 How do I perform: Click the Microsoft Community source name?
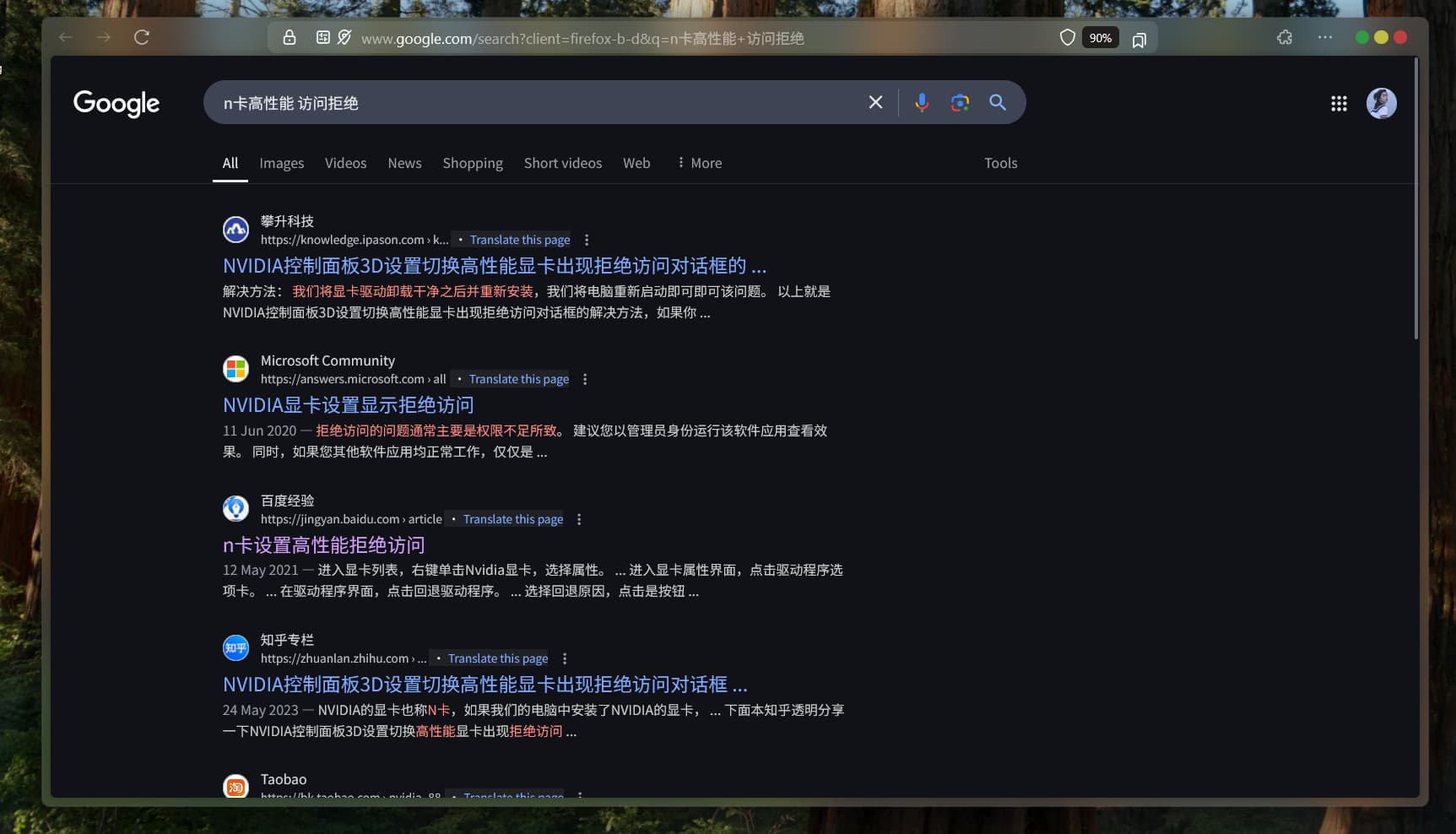click(x=327, y=360)
